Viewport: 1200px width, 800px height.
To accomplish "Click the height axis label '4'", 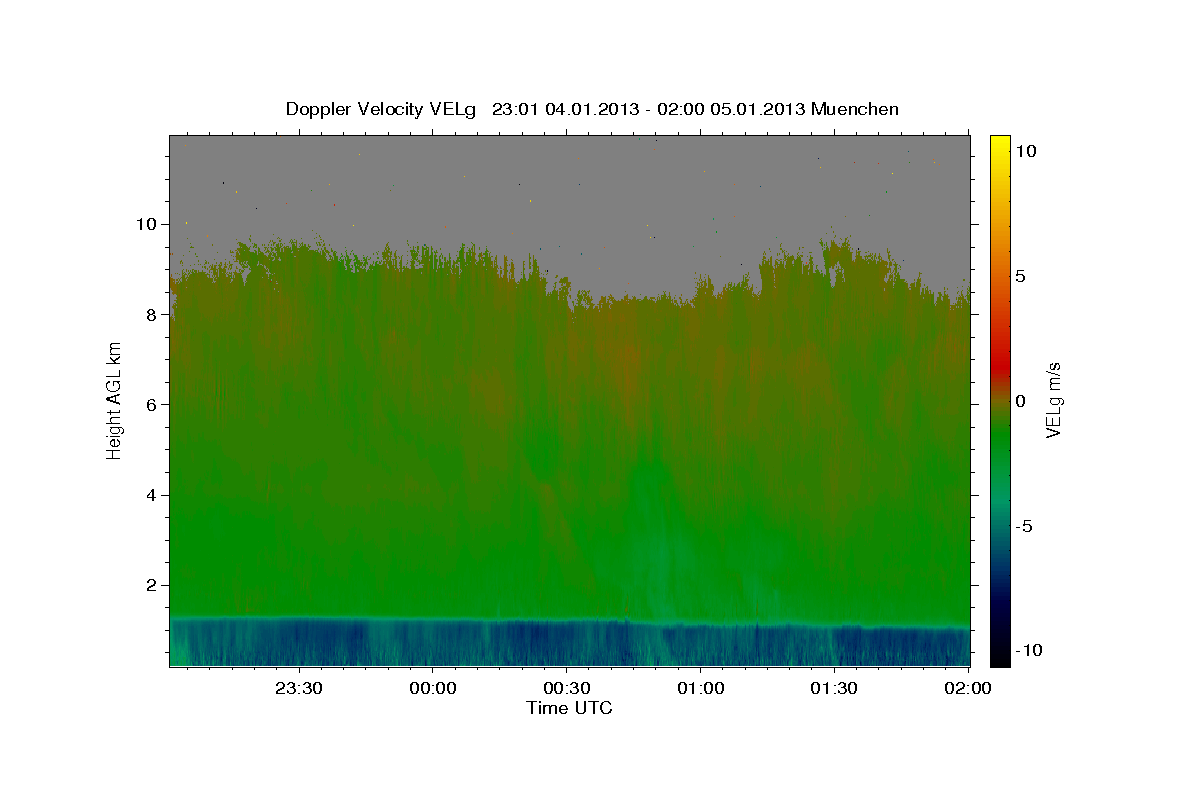I will pos(152,495).
